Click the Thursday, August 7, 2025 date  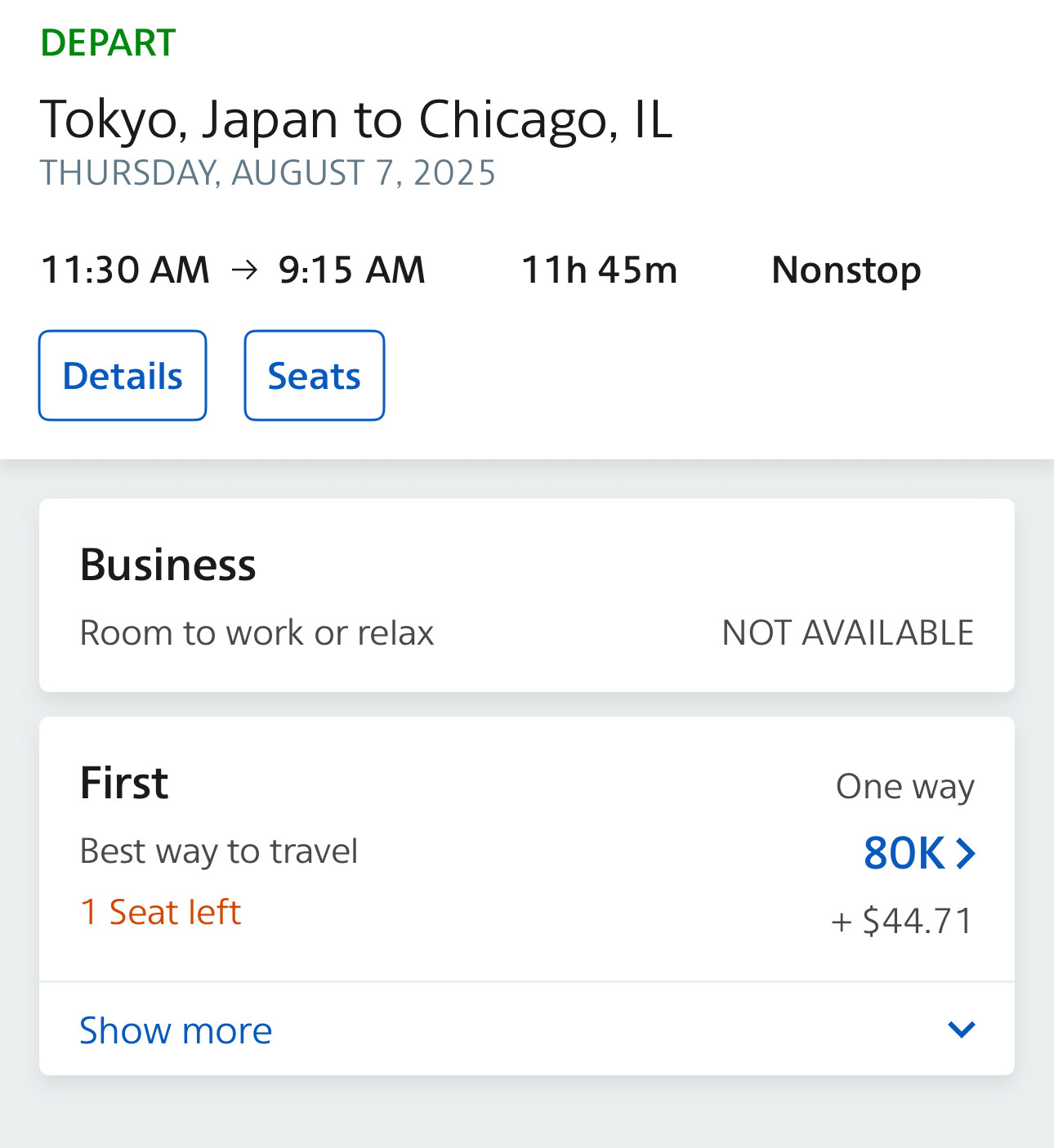pyautogui.click(x=268, y=173)
